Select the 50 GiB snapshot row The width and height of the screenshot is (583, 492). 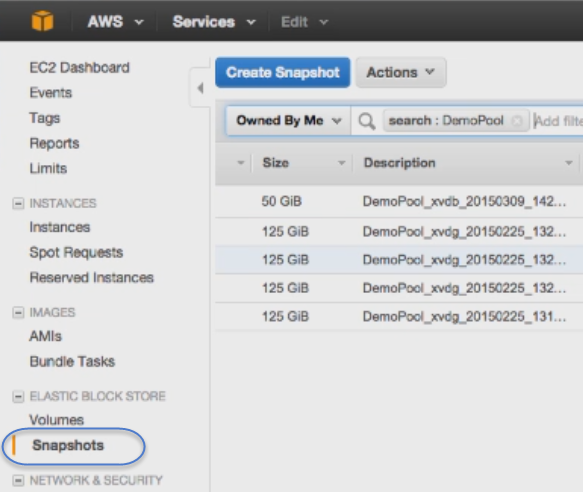[399, 202]
